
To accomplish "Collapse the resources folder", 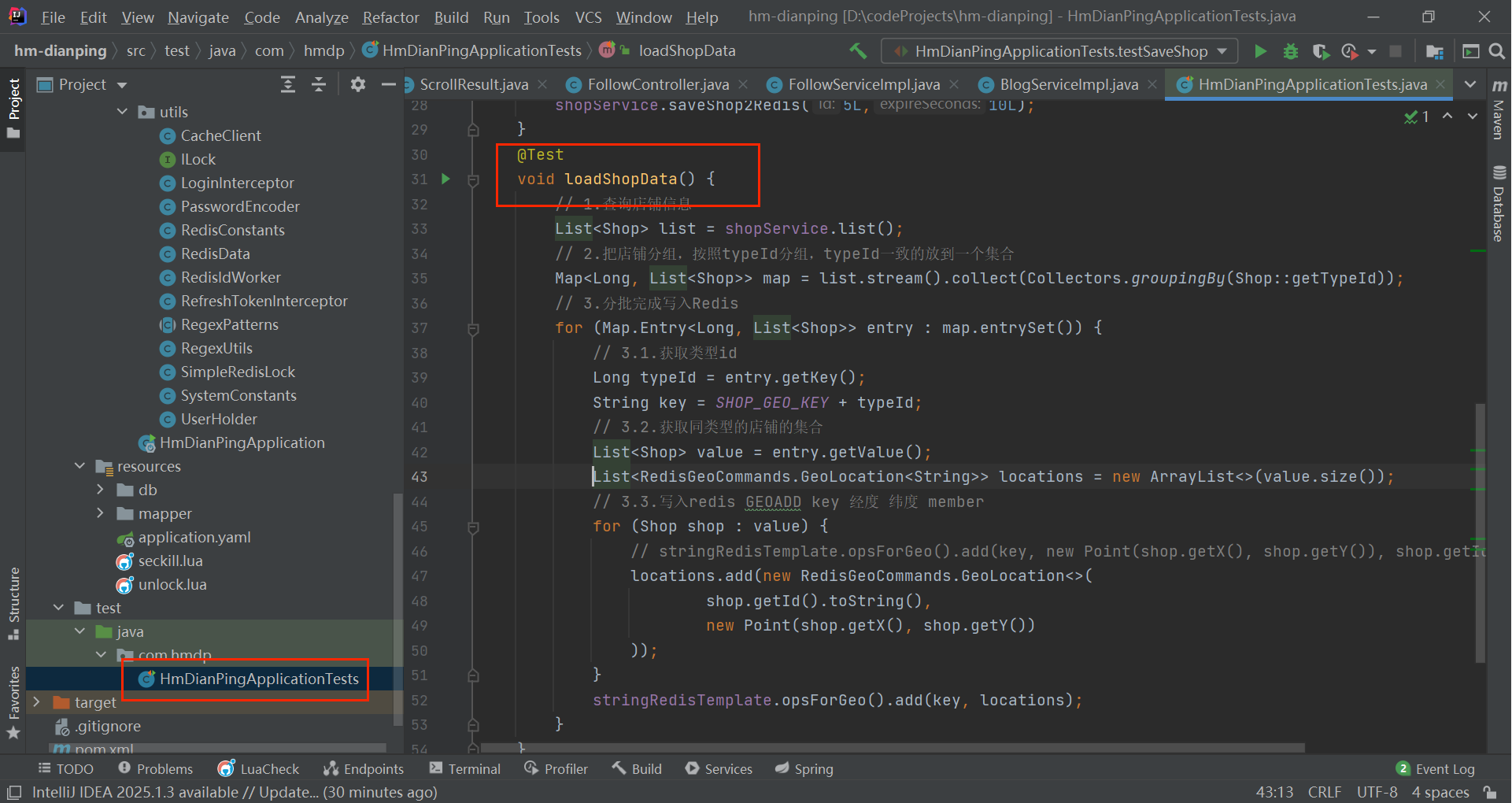I will point(79,466).
